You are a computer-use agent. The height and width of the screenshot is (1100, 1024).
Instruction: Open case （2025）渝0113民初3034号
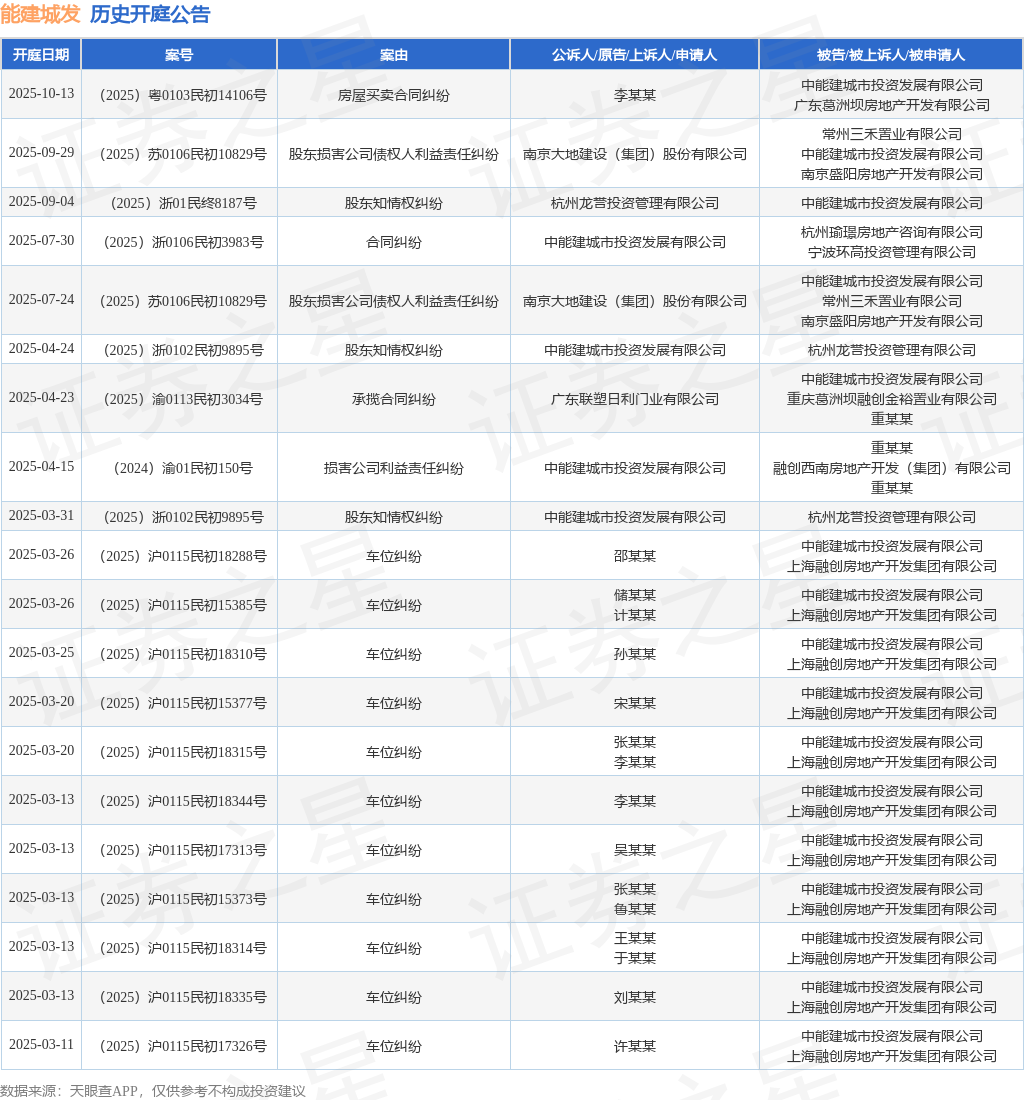coord(178,398)
